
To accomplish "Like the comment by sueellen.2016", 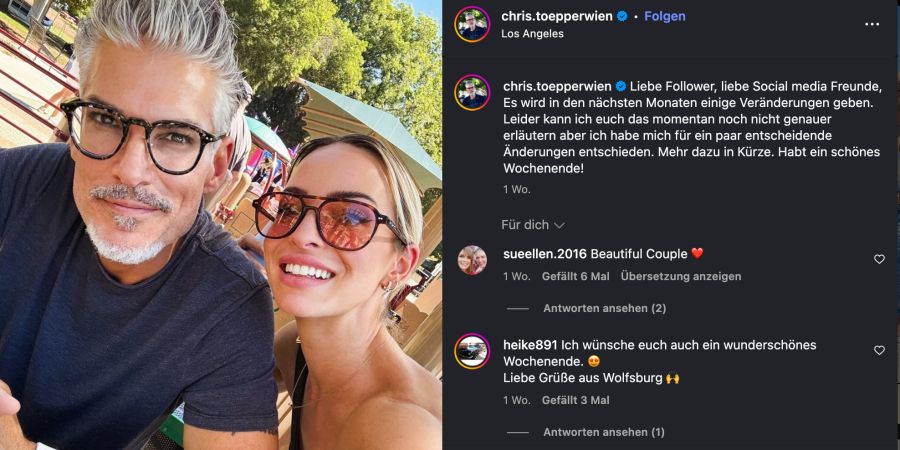I will (879, 259).
